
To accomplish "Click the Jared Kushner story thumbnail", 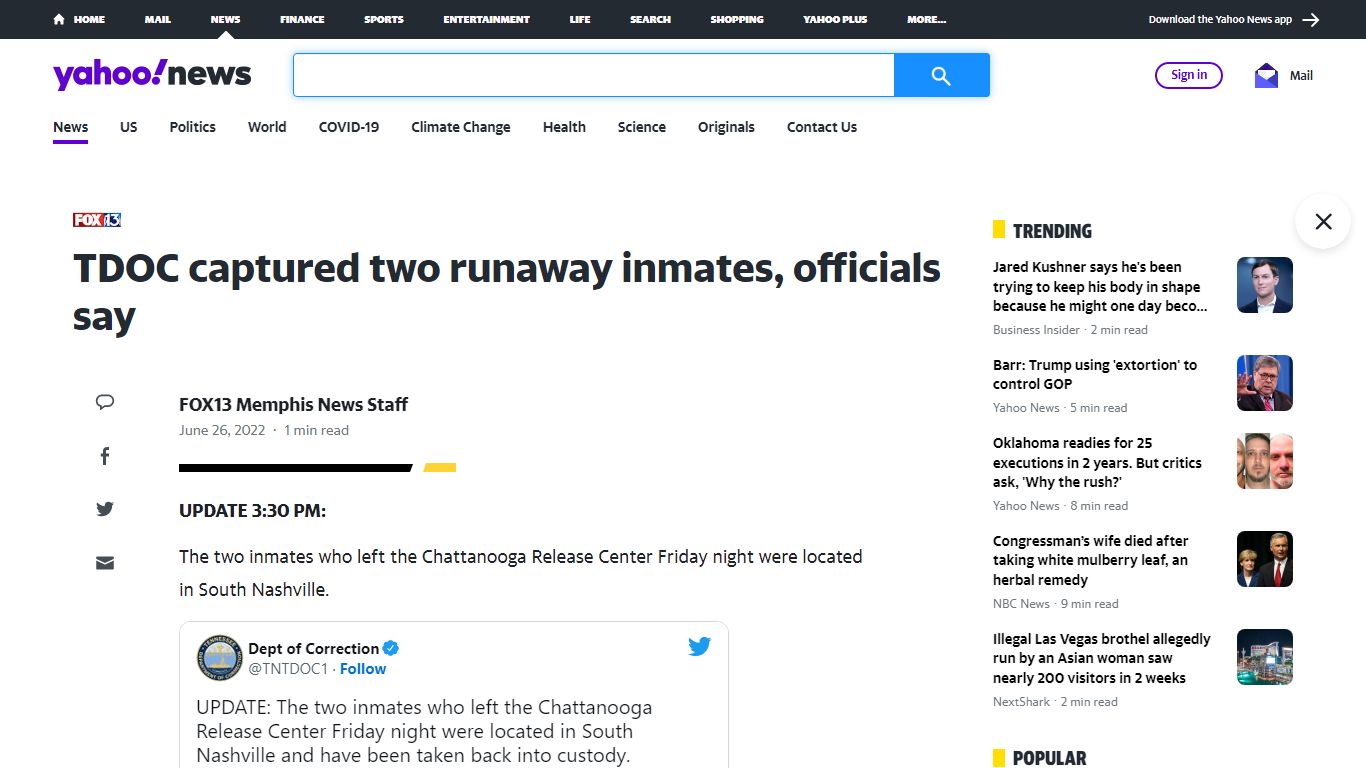I will point(1265,285).
